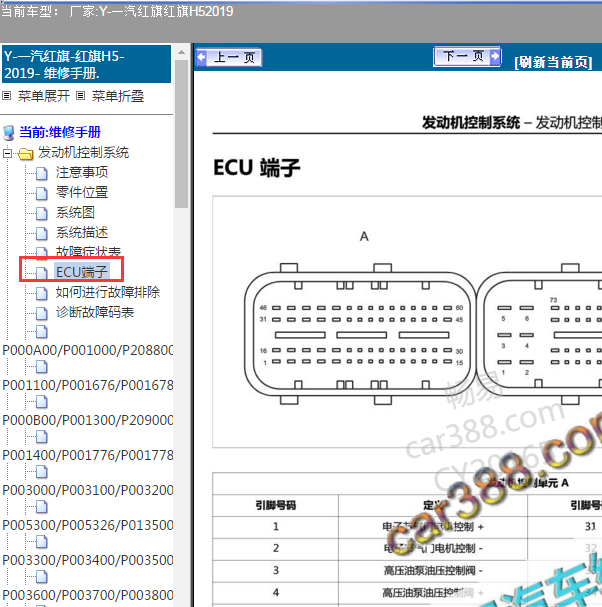Click the 高压油泵油压控制阀 - cell
The width and height of the screenshot is (602, 607).
[x=433, y=571]
